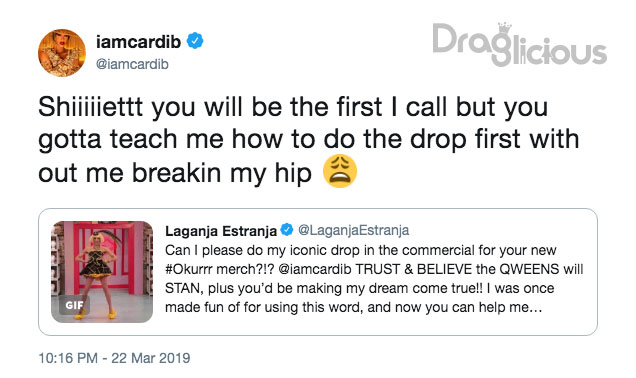Play the Laganja drop GIF thumbnail

point(102,272)
